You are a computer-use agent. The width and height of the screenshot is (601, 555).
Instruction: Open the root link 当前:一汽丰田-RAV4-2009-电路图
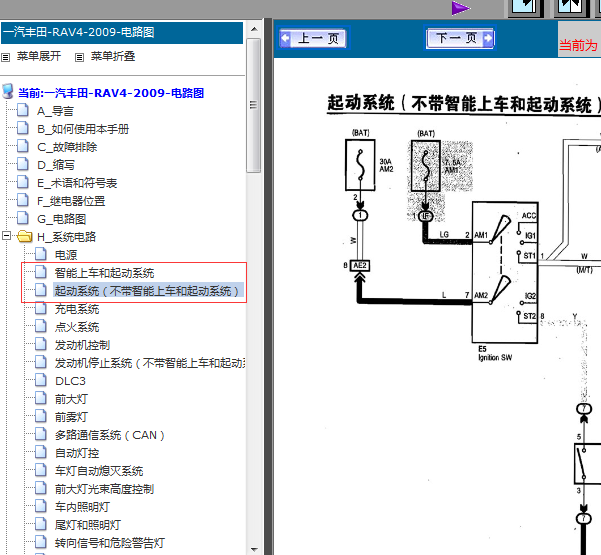coord(111,93)
